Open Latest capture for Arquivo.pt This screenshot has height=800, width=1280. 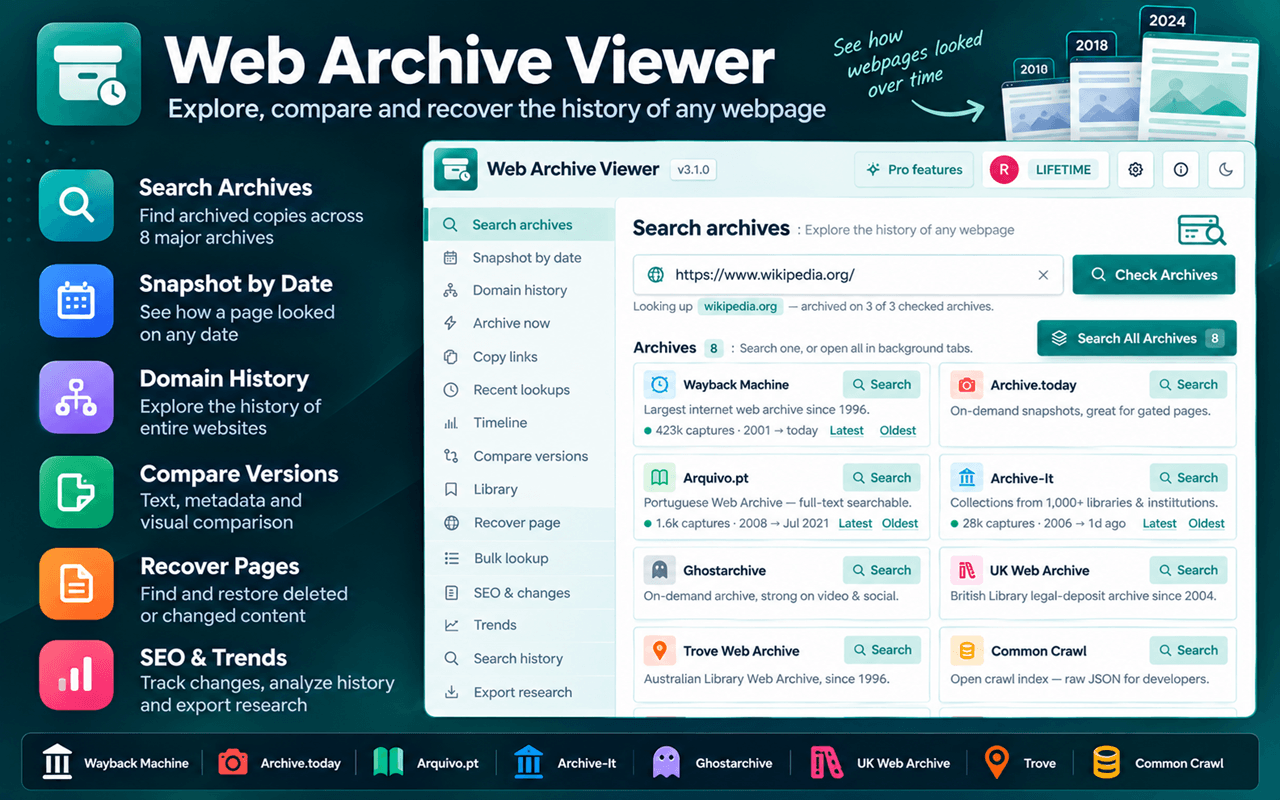[x=855, y=523]
